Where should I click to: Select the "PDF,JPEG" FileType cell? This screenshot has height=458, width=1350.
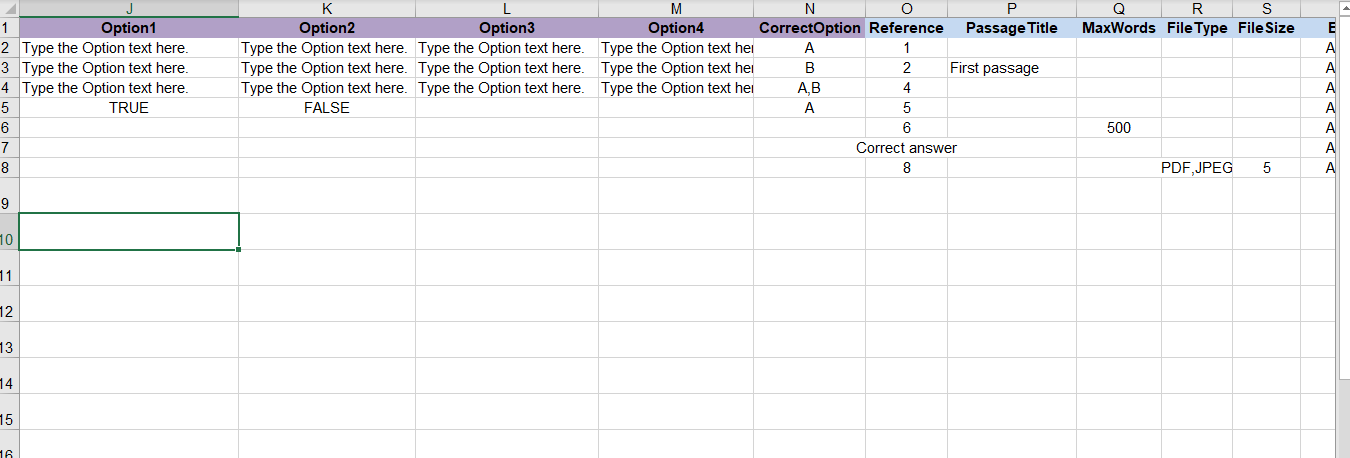1196,168
